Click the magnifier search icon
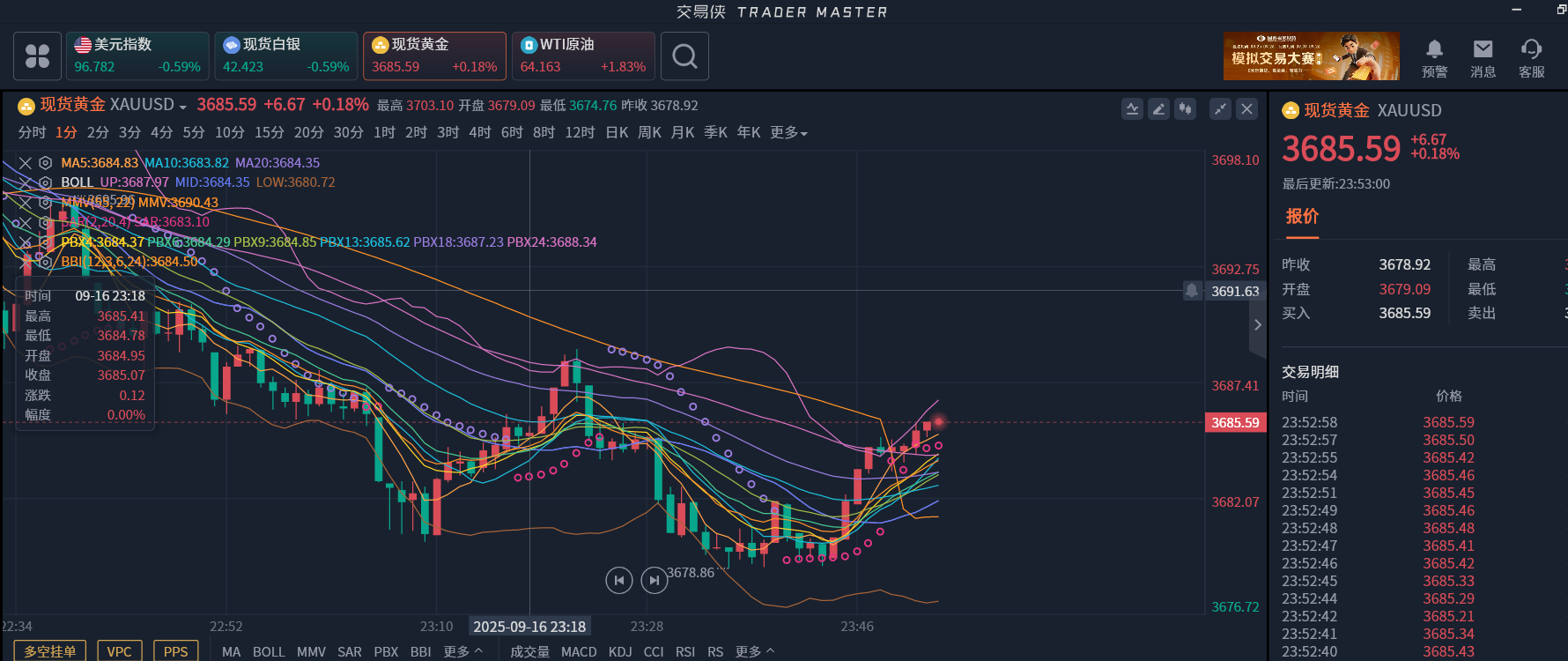Screen dimensions: 1568x661 coord(684,56)
